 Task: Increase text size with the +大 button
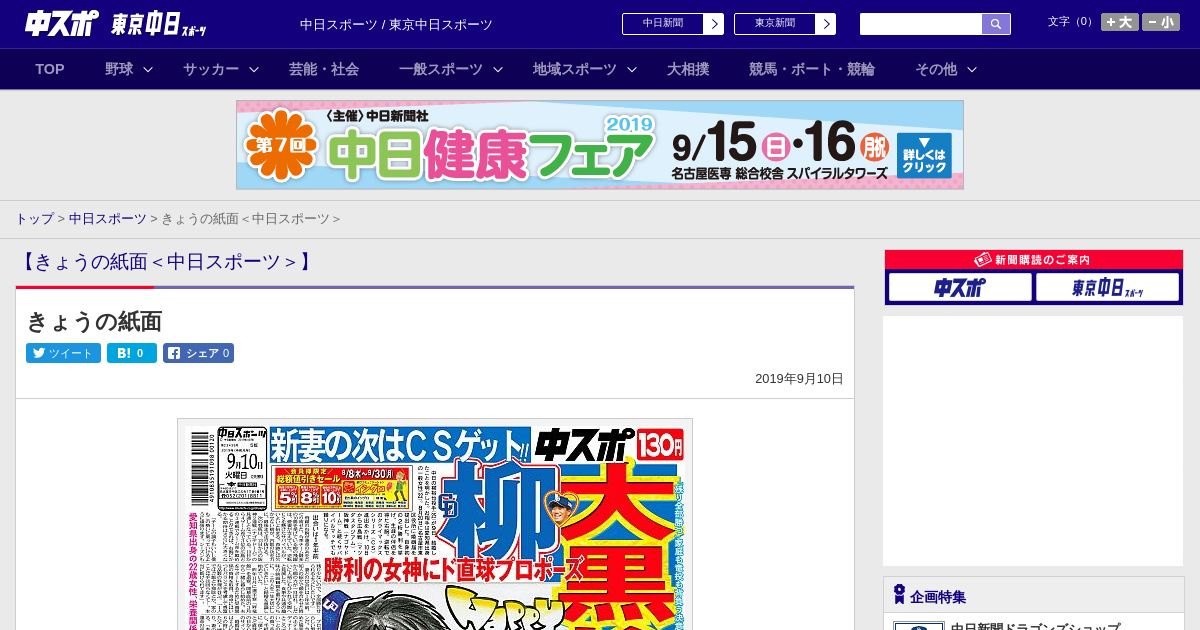click(1120, 22)
